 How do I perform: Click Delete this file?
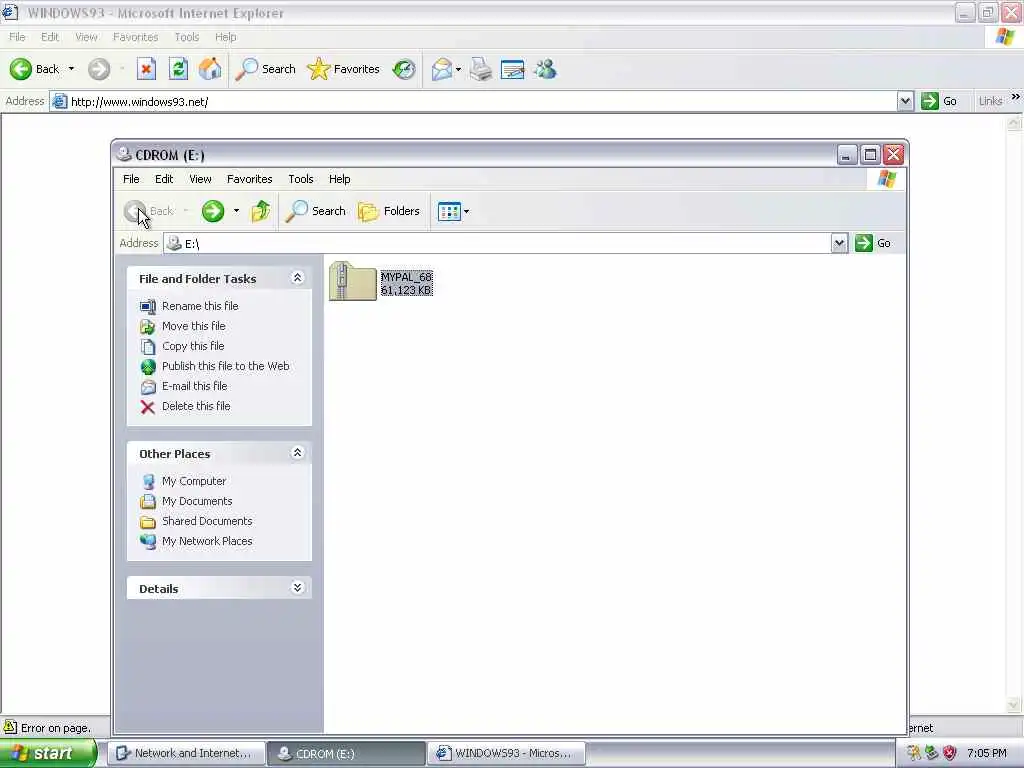tap(196, 406)
